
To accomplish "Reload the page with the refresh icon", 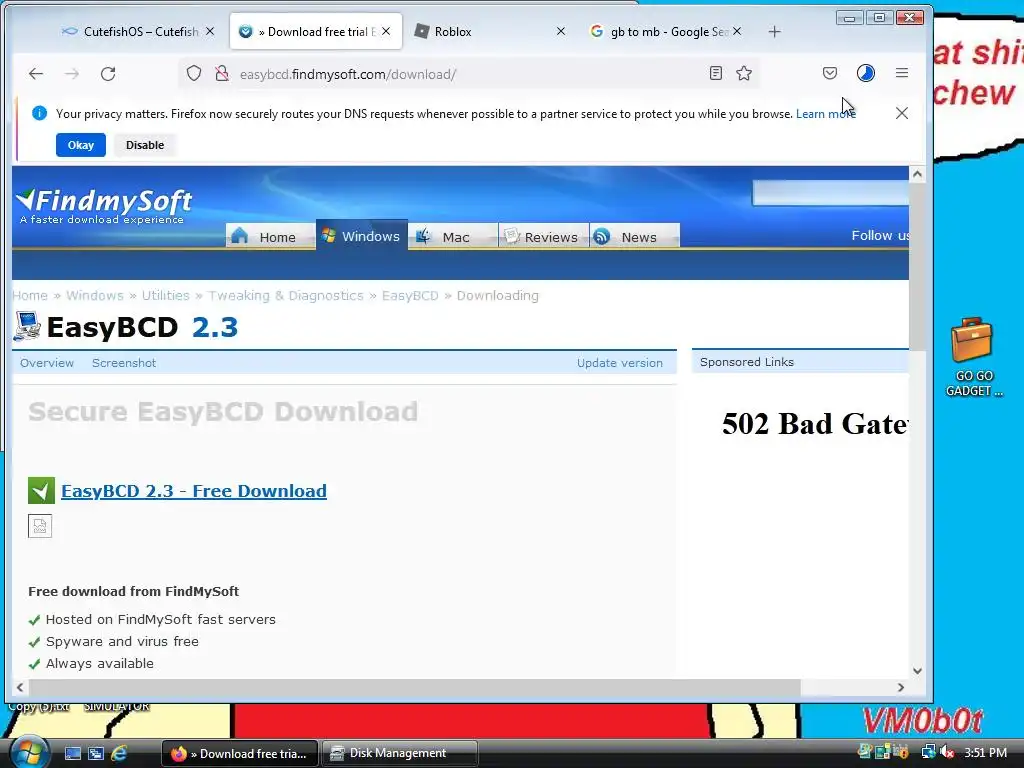I will coord(108,74).
